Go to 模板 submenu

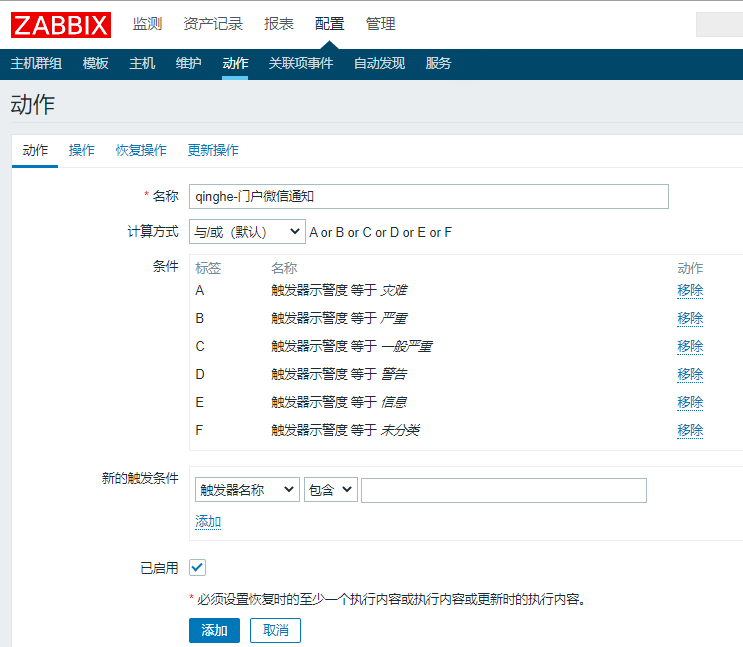tap(95, 63)
